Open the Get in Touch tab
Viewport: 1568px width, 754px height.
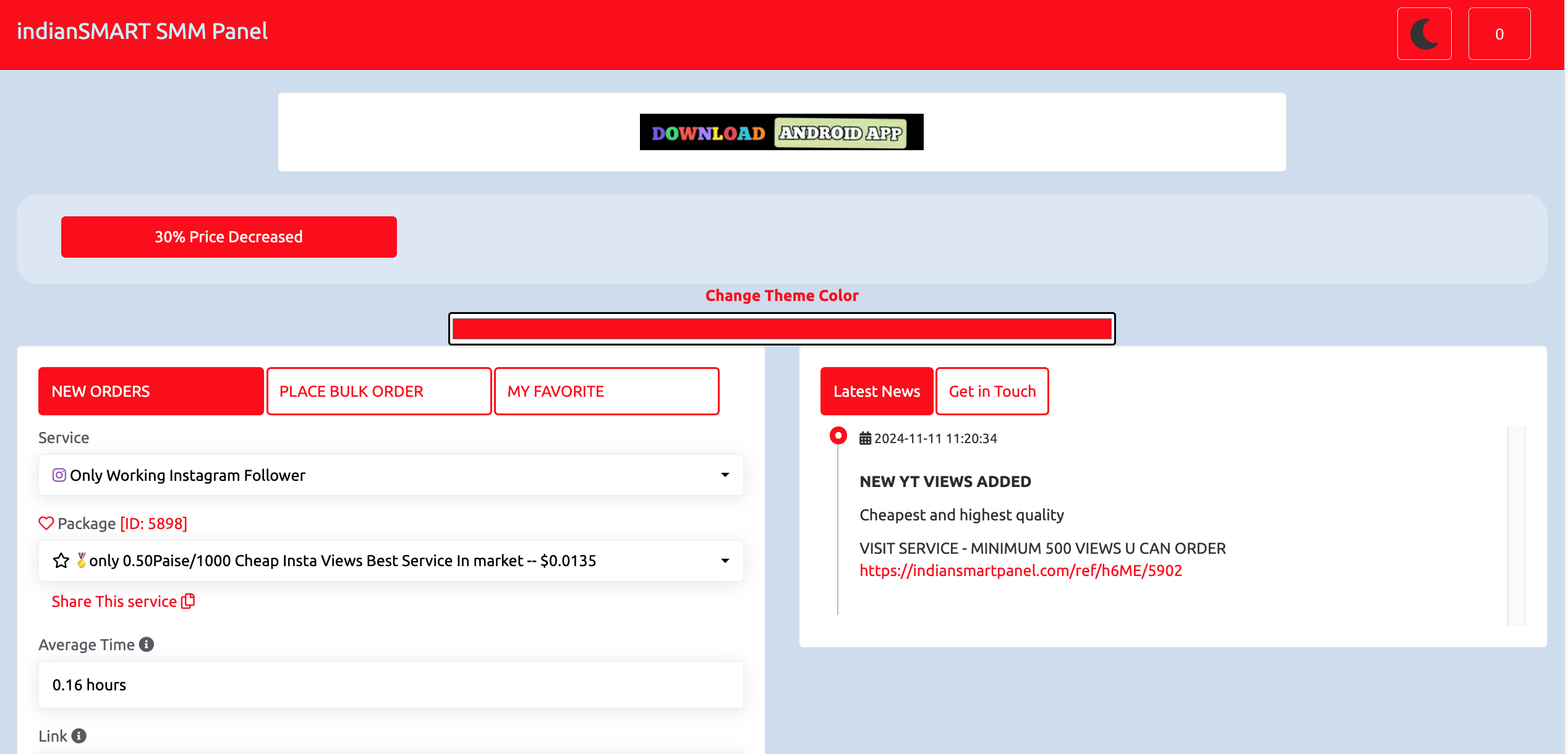coord(992,391)
